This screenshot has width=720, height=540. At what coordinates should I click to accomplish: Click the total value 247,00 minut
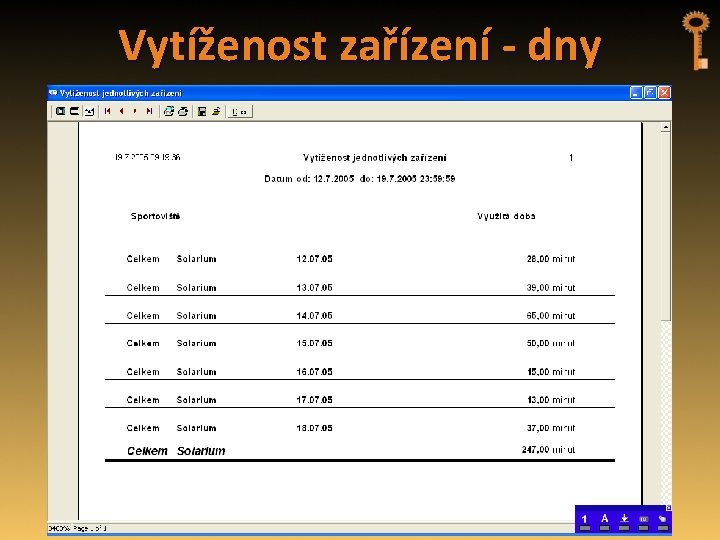(x=548, y=450)
